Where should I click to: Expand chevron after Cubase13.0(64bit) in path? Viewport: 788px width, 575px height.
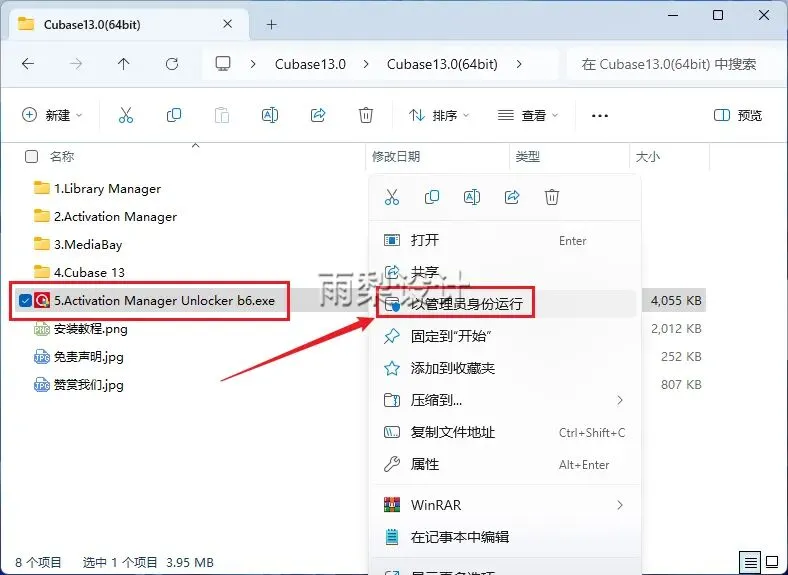[x=519, y=64]
